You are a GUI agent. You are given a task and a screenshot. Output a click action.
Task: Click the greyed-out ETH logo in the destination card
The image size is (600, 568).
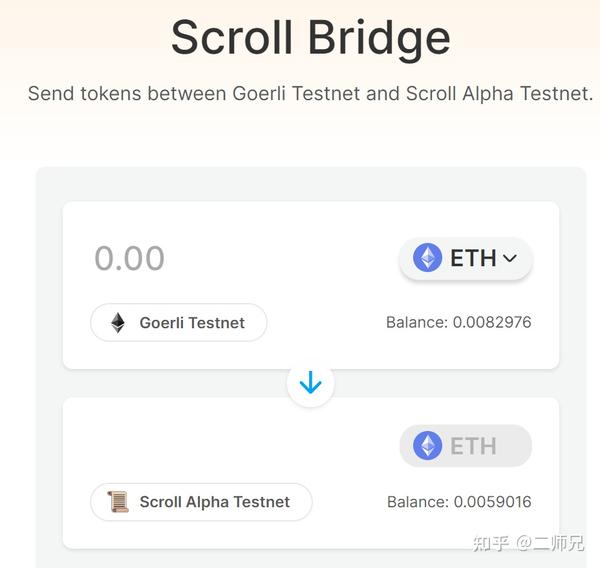[x=428, y=446]
